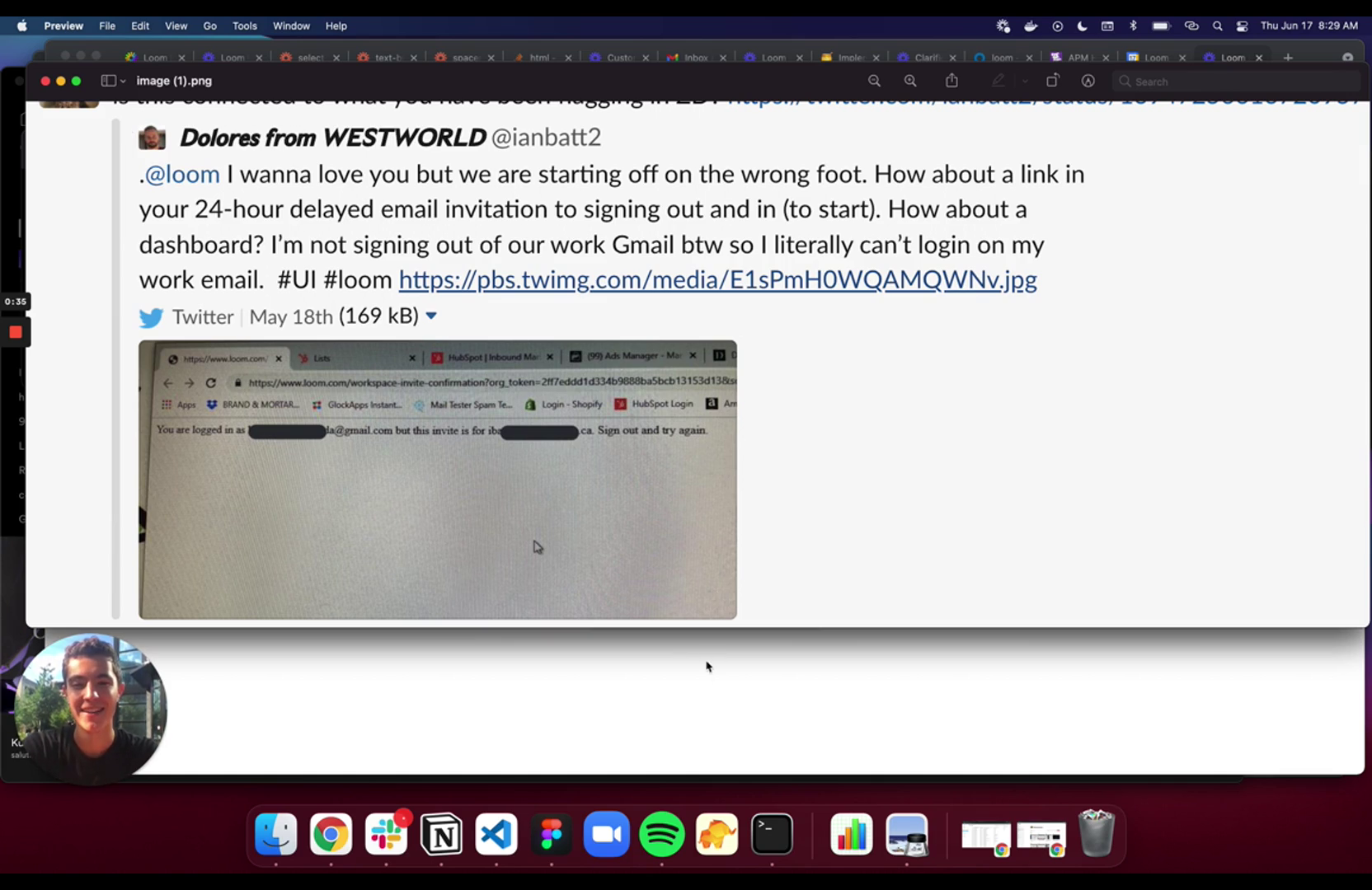Switch to the html tab in Chrome
The width and height of the screenshot is (1372, 890).
pyautogui.click(x=541, y=58)
